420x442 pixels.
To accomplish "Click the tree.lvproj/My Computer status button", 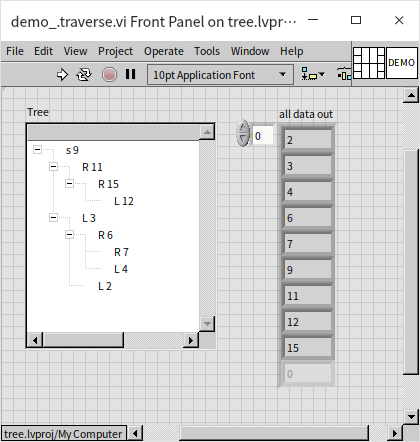I will (x=63, y=434).
